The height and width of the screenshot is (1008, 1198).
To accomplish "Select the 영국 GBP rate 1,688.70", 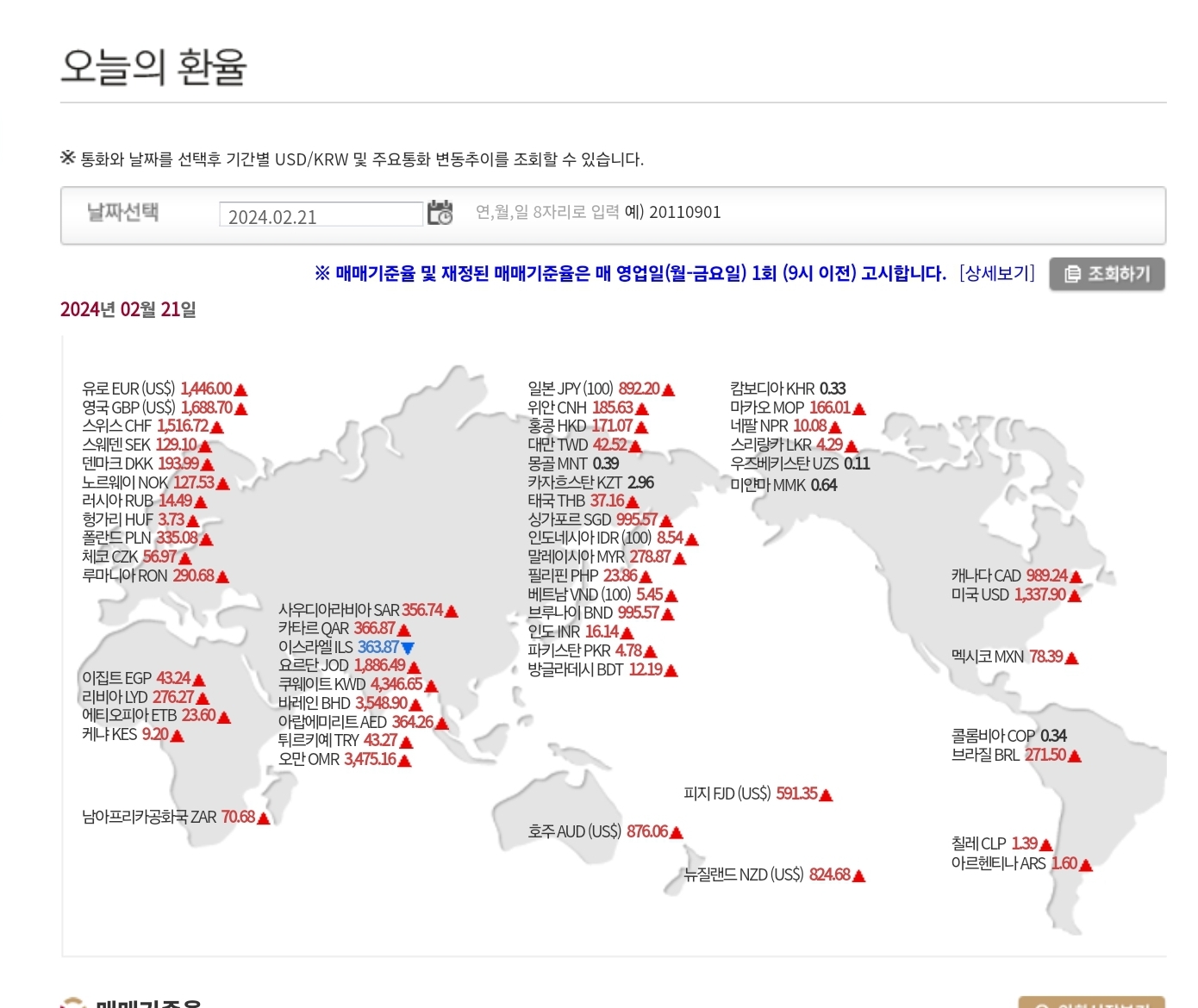I will click(207, 408).
